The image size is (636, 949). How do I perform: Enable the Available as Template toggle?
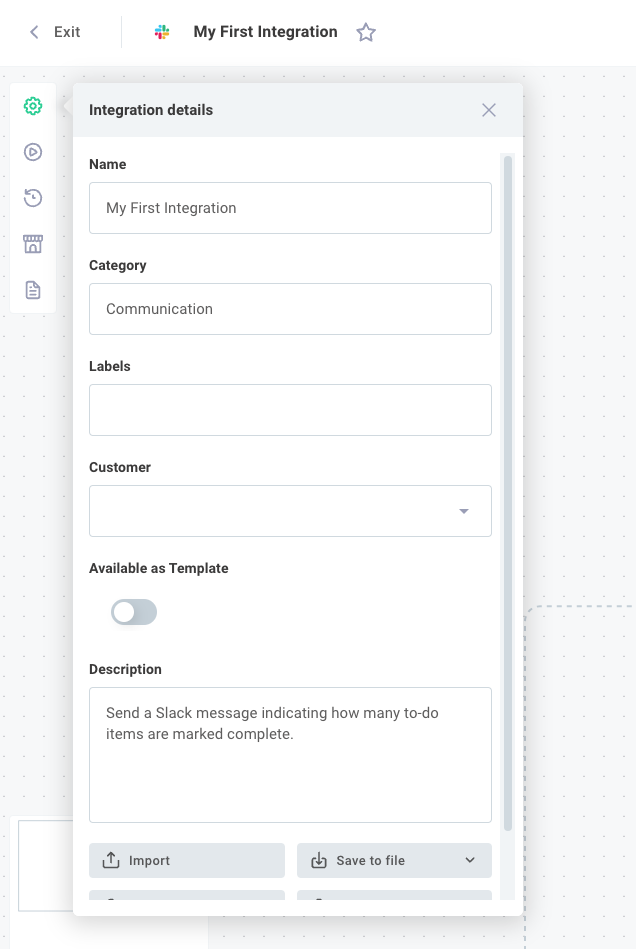pyautogui.click(x=134, y=612)
